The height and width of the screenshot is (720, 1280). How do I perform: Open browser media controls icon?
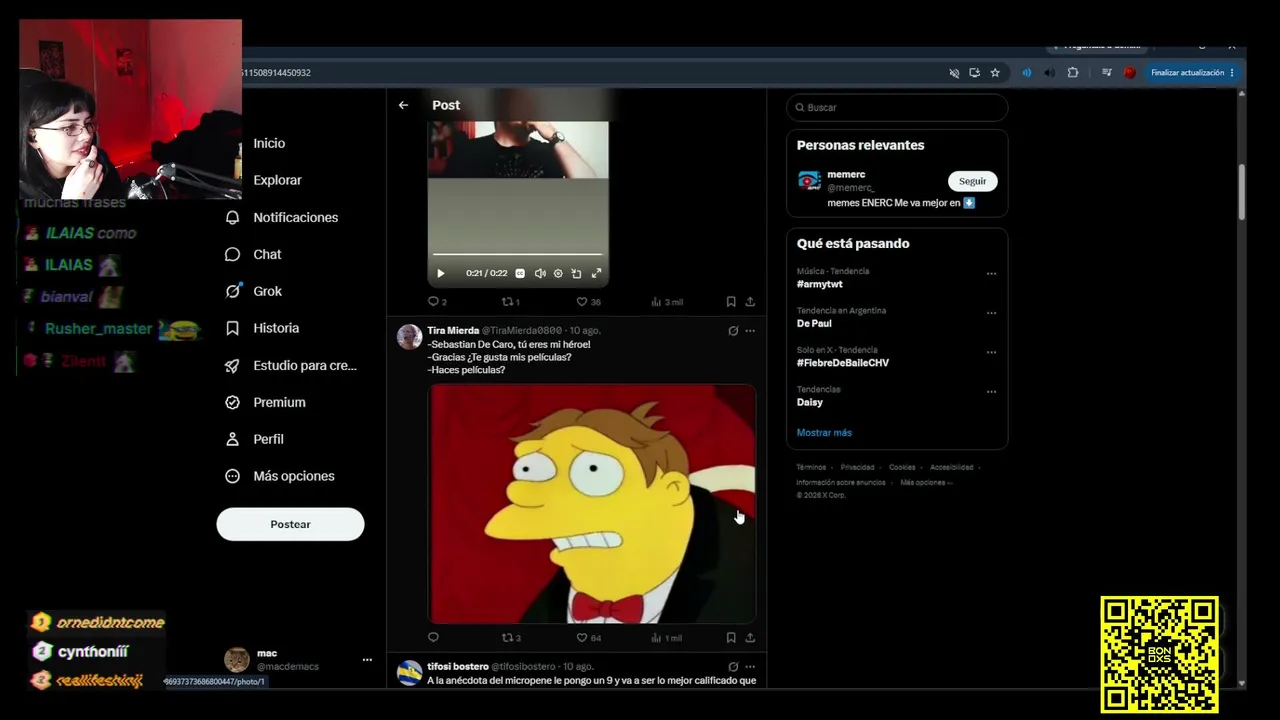pyautogui.click(x=1106, y=73)
